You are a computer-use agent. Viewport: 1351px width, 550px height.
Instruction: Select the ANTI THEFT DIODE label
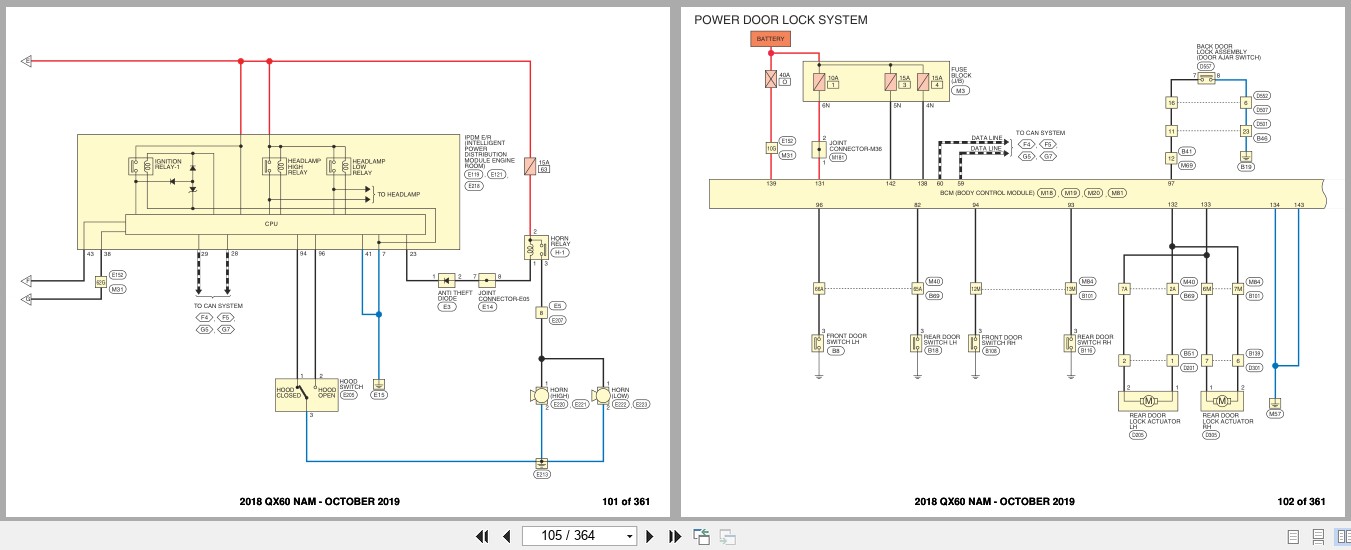pyautogui.click(x=453, y=295)
